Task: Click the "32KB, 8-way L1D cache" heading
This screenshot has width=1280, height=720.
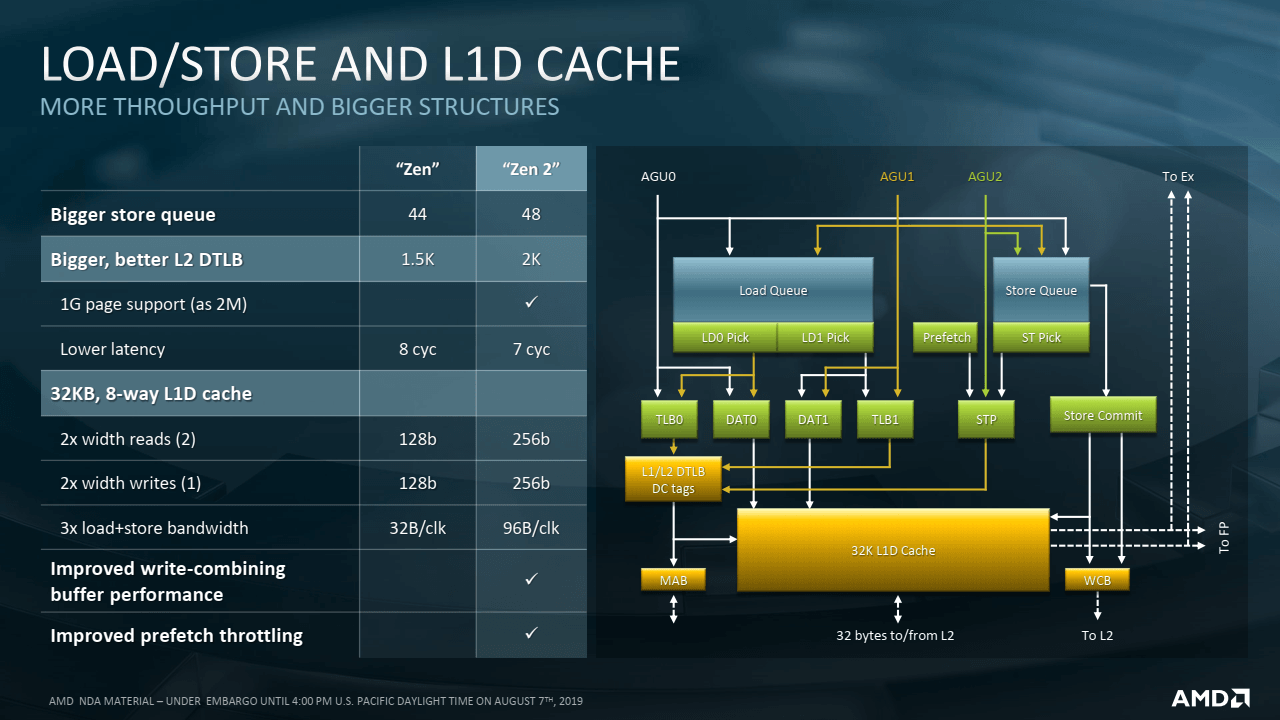Action: coord(151,393)
